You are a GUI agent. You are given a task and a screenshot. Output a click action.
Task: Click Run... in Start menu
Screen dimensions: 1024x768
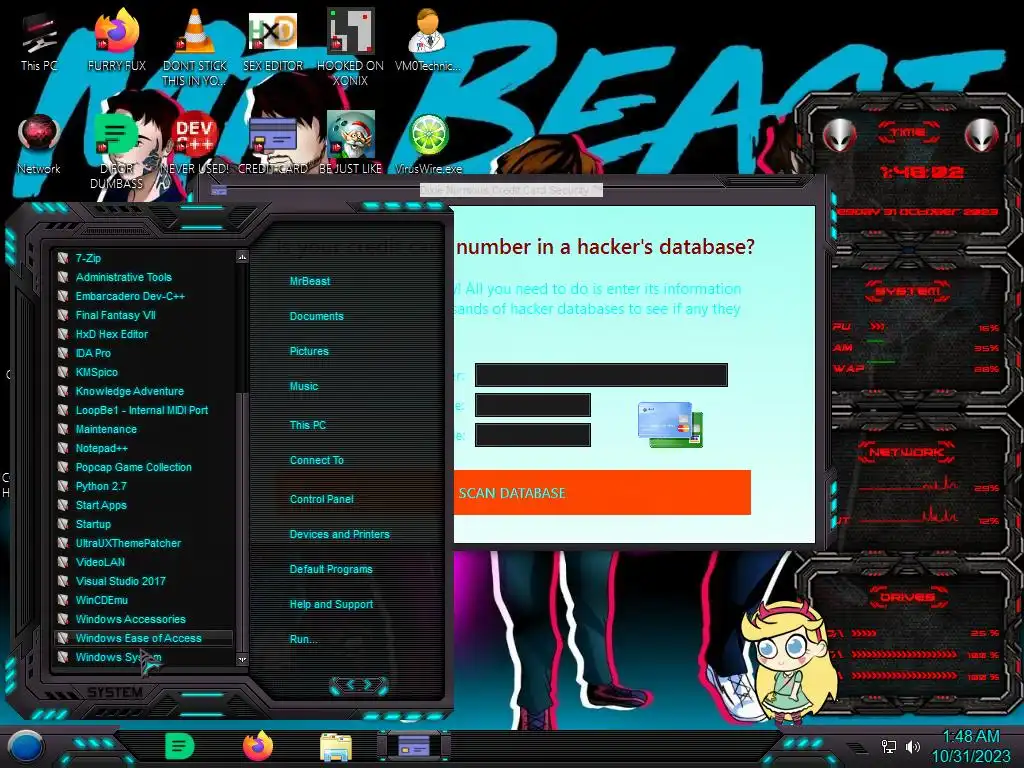click(303, 639)
